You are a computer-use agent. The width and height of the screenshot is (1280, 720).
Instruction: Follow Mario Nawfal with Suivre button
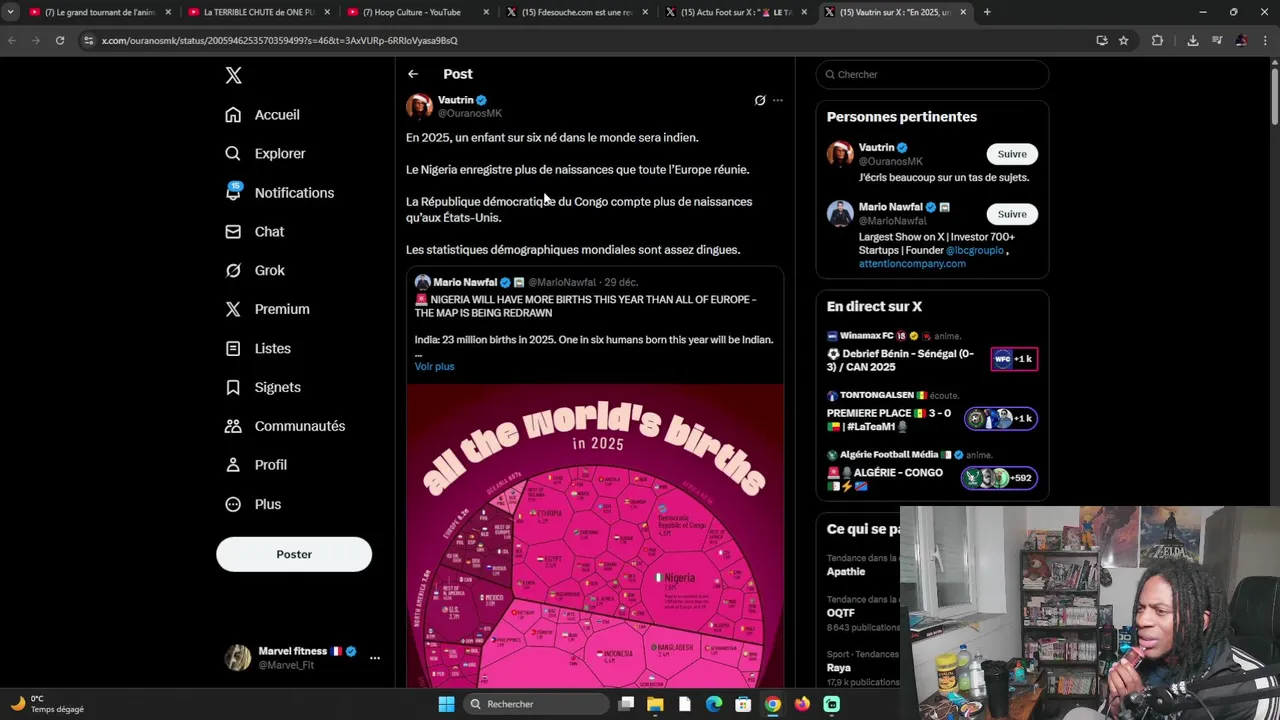point(1012,214)
